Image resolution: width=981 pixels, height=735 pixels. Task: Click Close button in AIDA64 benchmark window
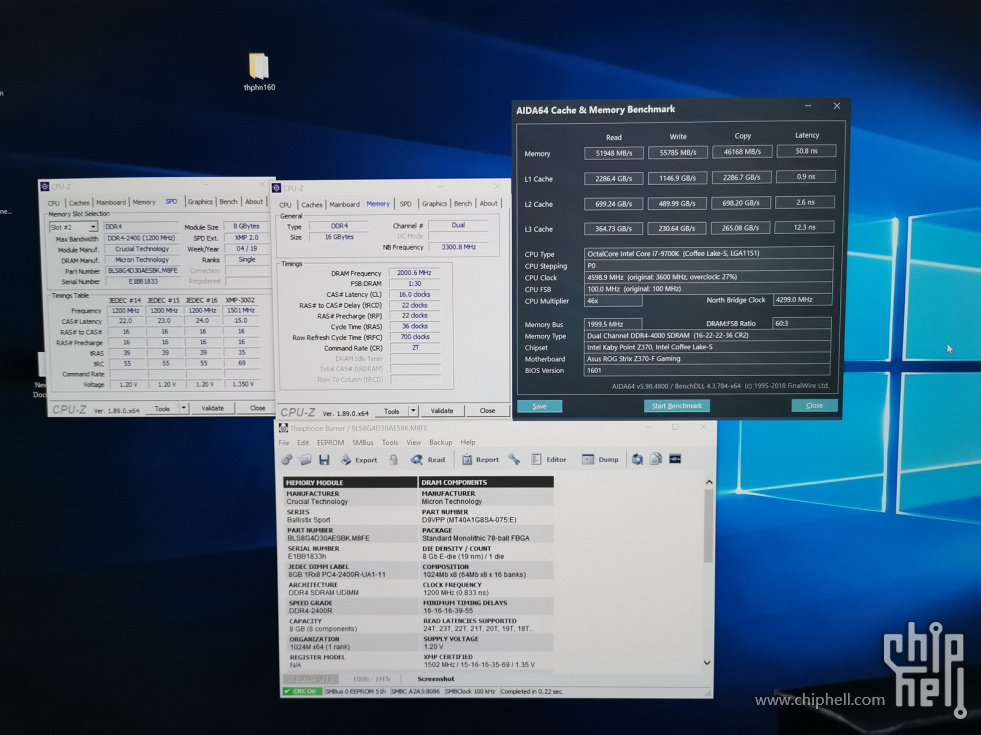point(814,405)
